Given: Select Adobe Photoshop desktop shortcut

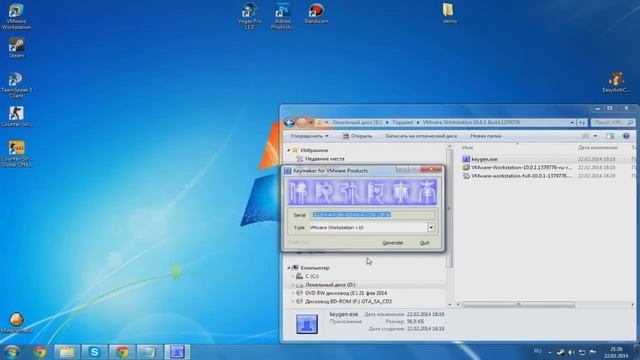Looking at the screenshot, I should tap(282, 16).
